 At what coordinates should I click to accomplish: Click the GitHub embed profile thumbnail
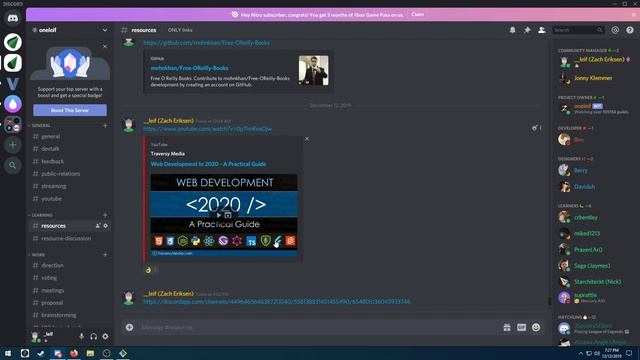coord(313,70)
